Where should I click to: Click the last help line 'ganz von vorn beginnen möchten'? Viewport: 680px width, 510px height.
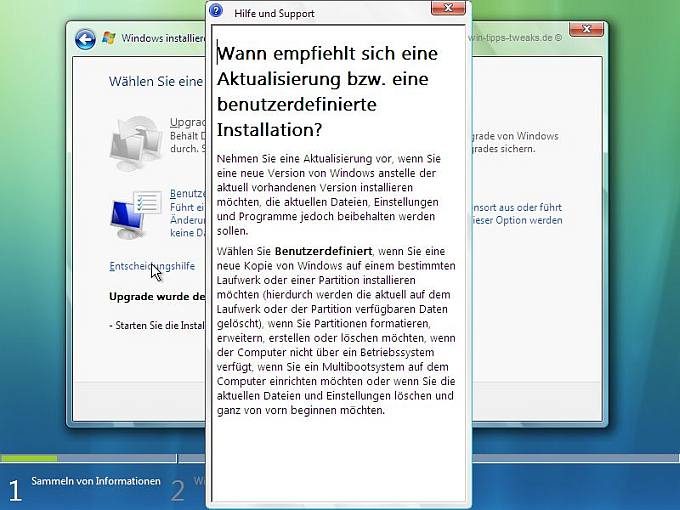tap(301, 410)
